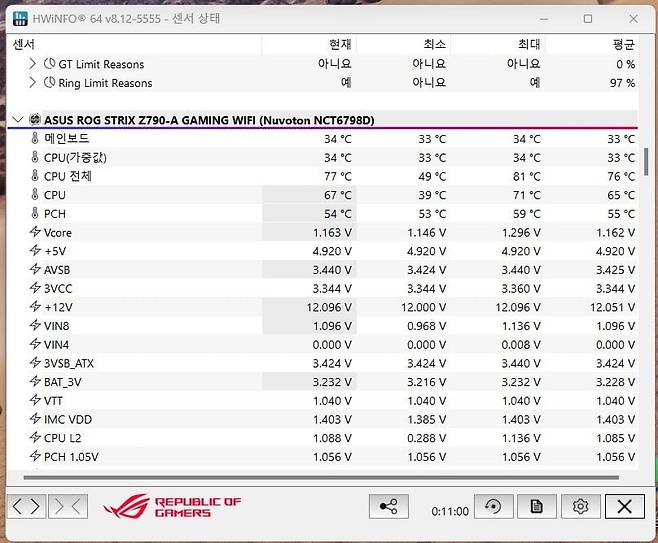This screenshot has width=658, height=543.
Task: Click the horizontal scrollbar at the bottom
Action: point(321,477)
